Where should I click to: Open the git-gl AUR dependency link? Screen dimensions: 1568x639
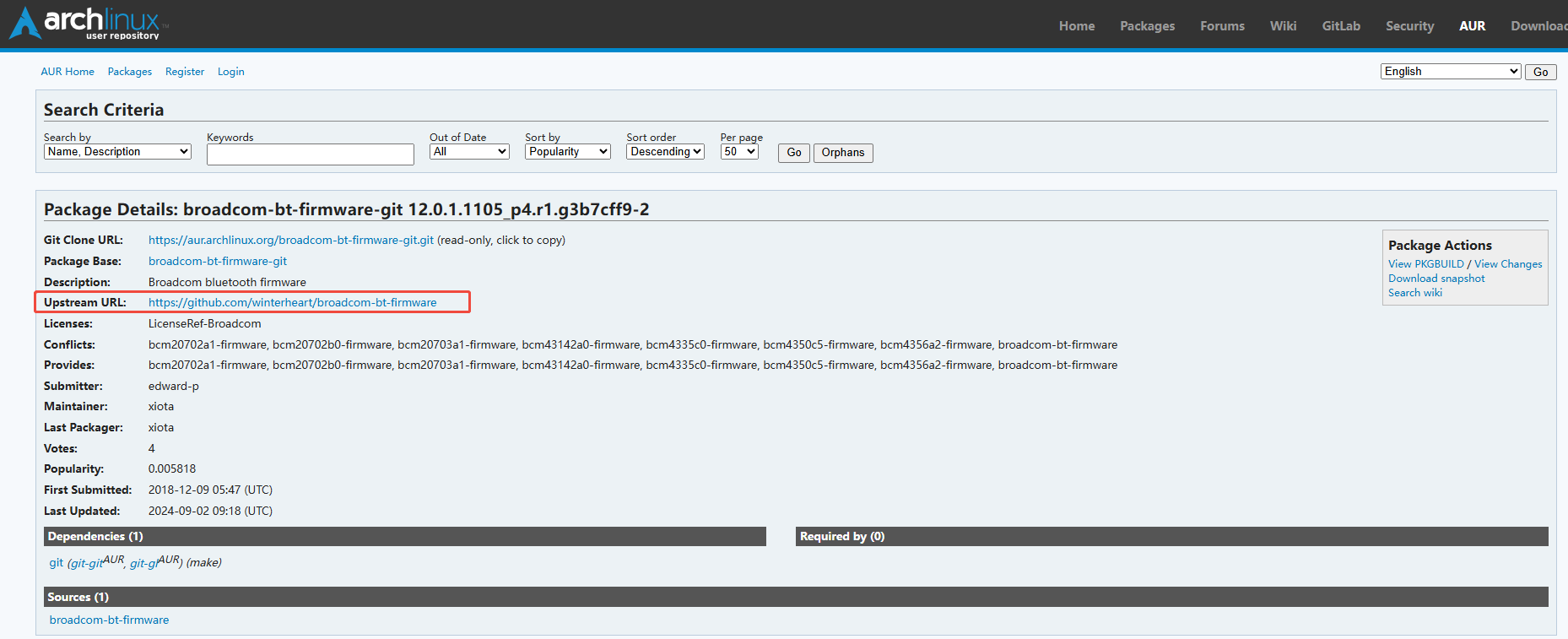154,562
